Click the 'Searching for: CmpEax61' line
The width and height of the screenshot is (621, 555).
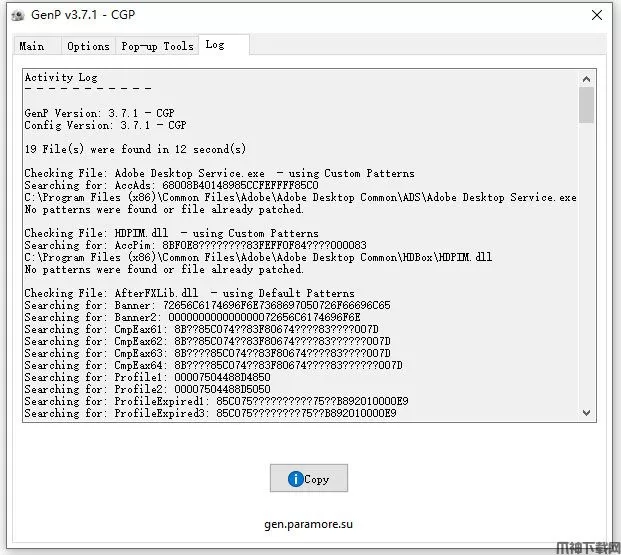coord(202,329)
